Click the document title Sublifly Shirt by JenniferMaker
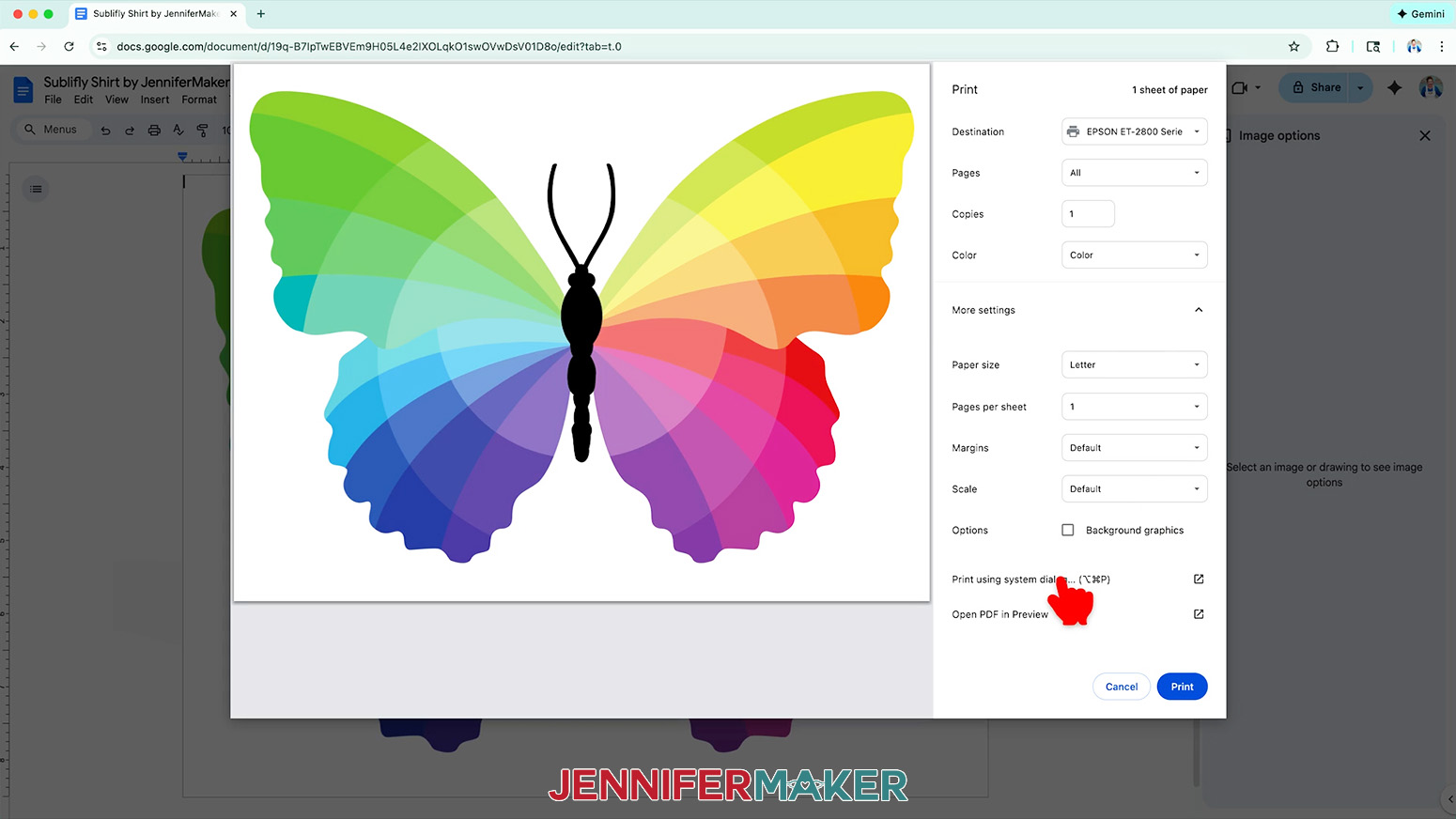This screenshot has height=819, width=1456. click(x=136, y=82)
